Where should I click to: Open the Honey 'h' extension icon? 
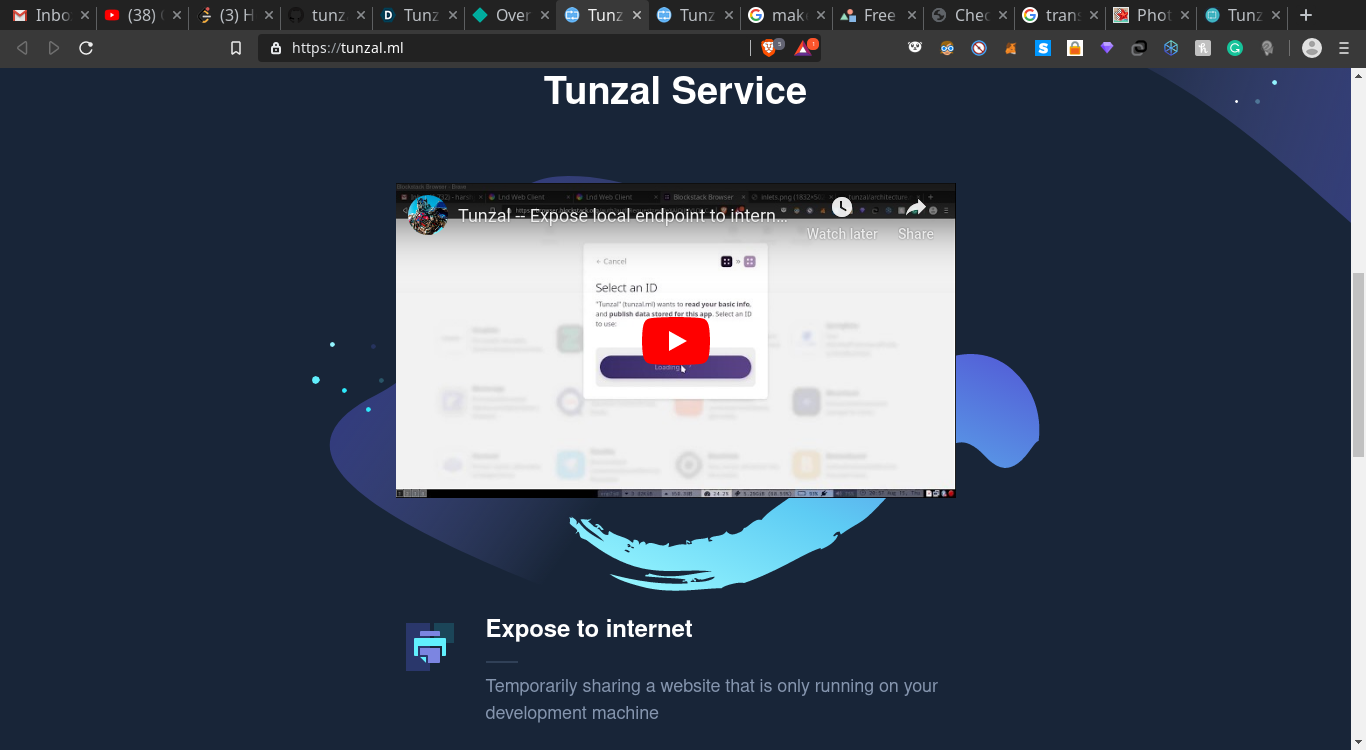[1203, 47]
